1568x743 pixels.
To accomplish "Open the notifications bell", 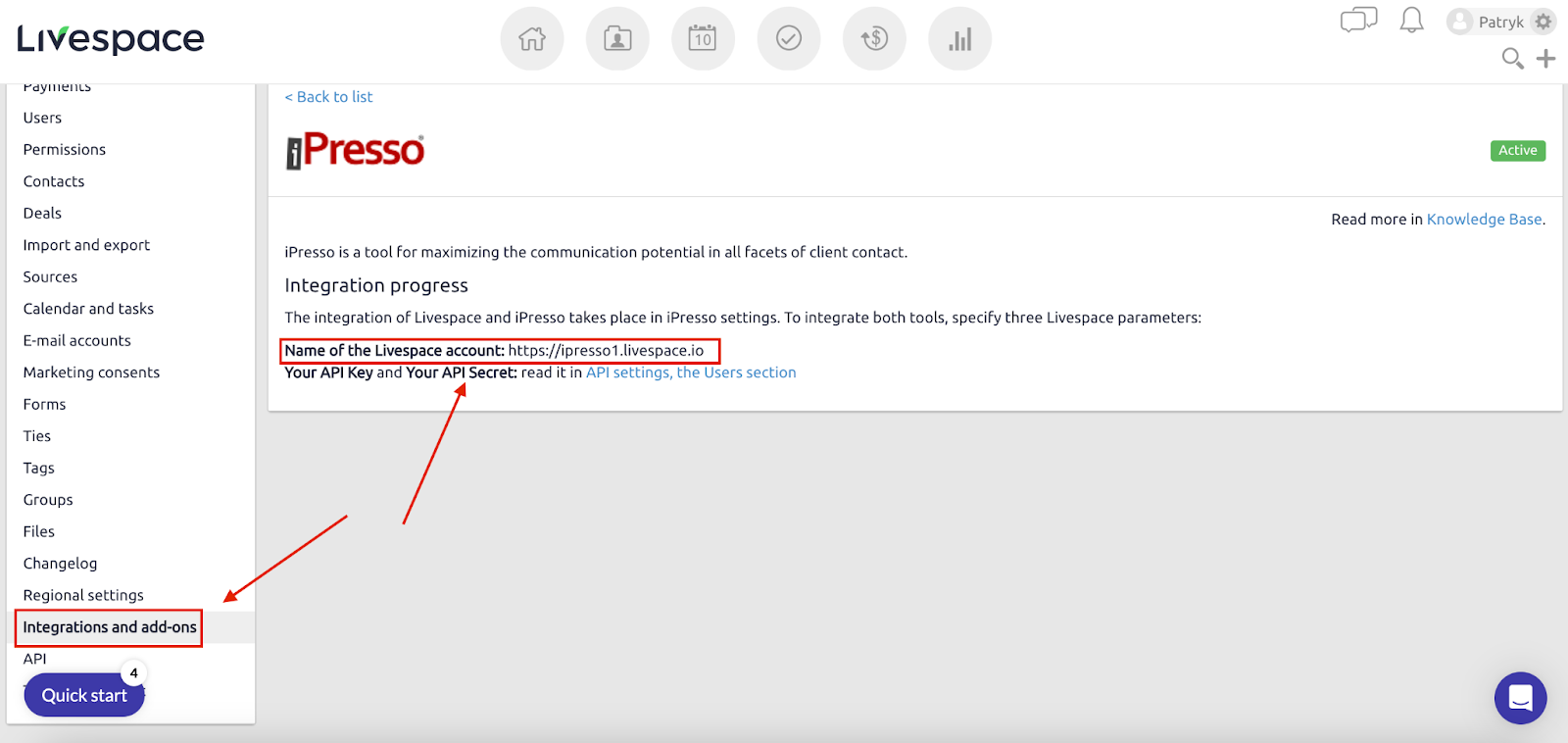I will pyautogui.click(x=1411, y=21).
